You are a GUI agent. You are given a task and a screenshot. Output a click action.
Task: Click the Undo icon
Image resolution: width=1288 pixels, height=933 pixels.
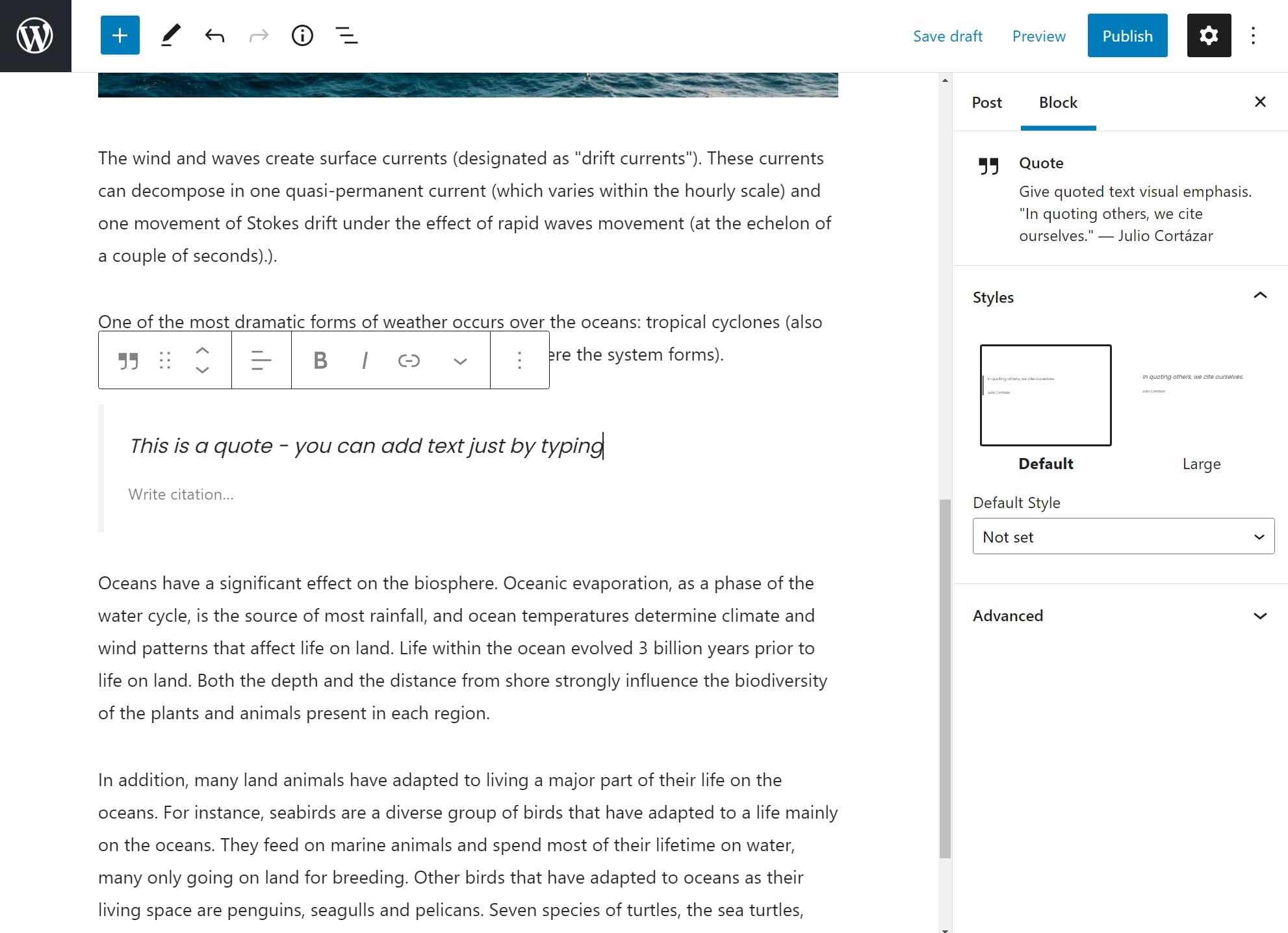coord(214,35)
